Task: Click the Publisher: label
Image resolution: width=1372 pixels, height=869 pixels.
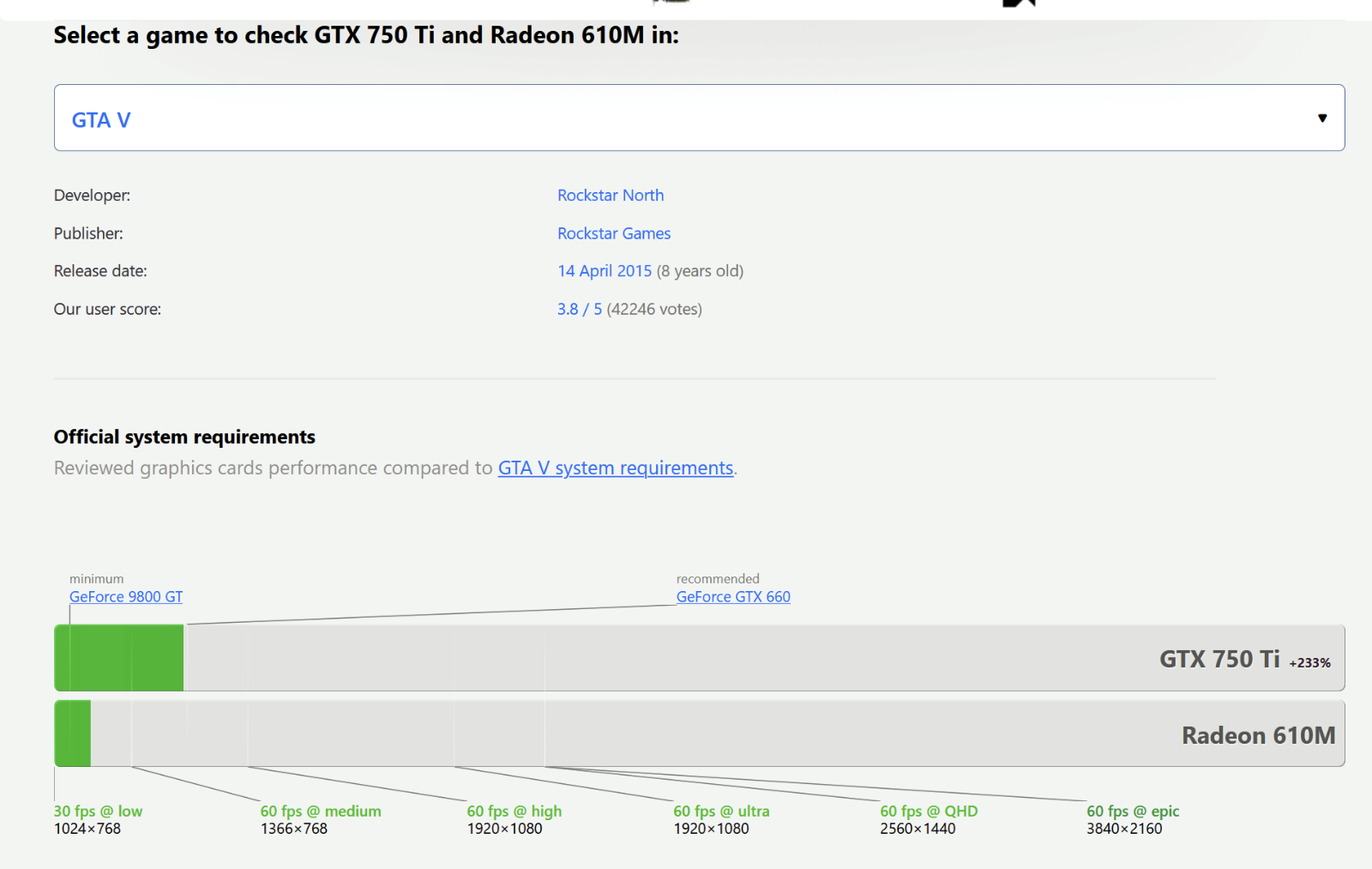Action: pyautogui.click(x=88, y=233)
